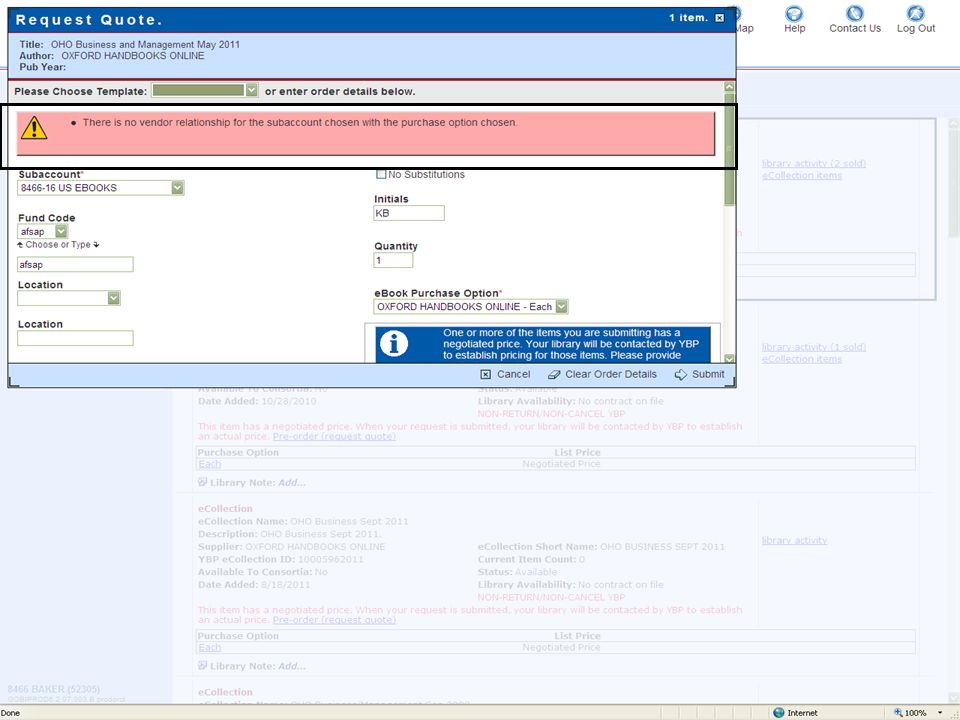The image size is (960, 720).
Task: Click the Log Out icon
Action: pos(915,13)
